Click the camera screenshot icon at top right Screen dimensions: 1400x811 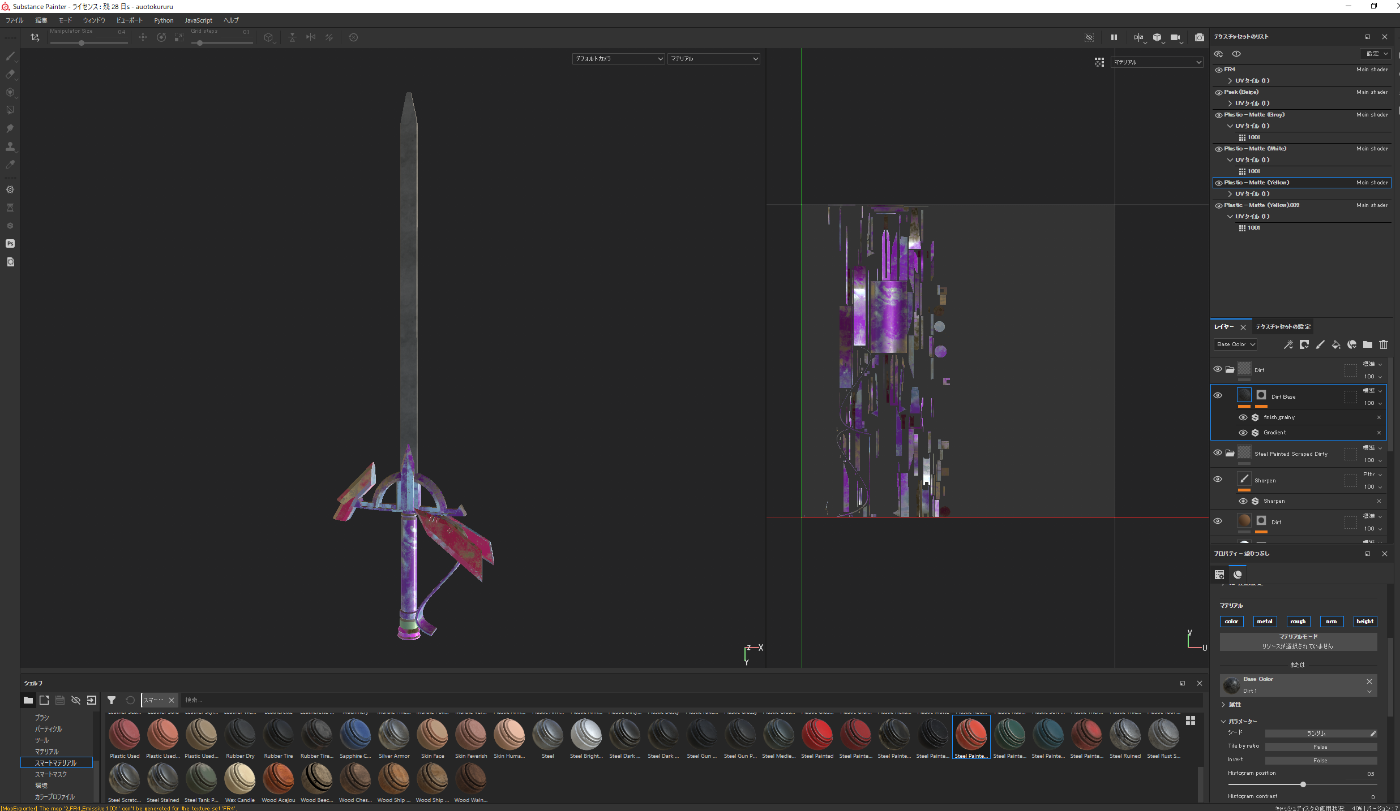[1199, 37]
